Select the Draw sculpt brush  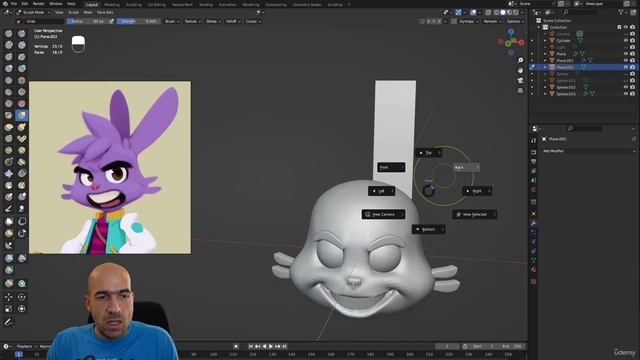(x=9, y=33)
